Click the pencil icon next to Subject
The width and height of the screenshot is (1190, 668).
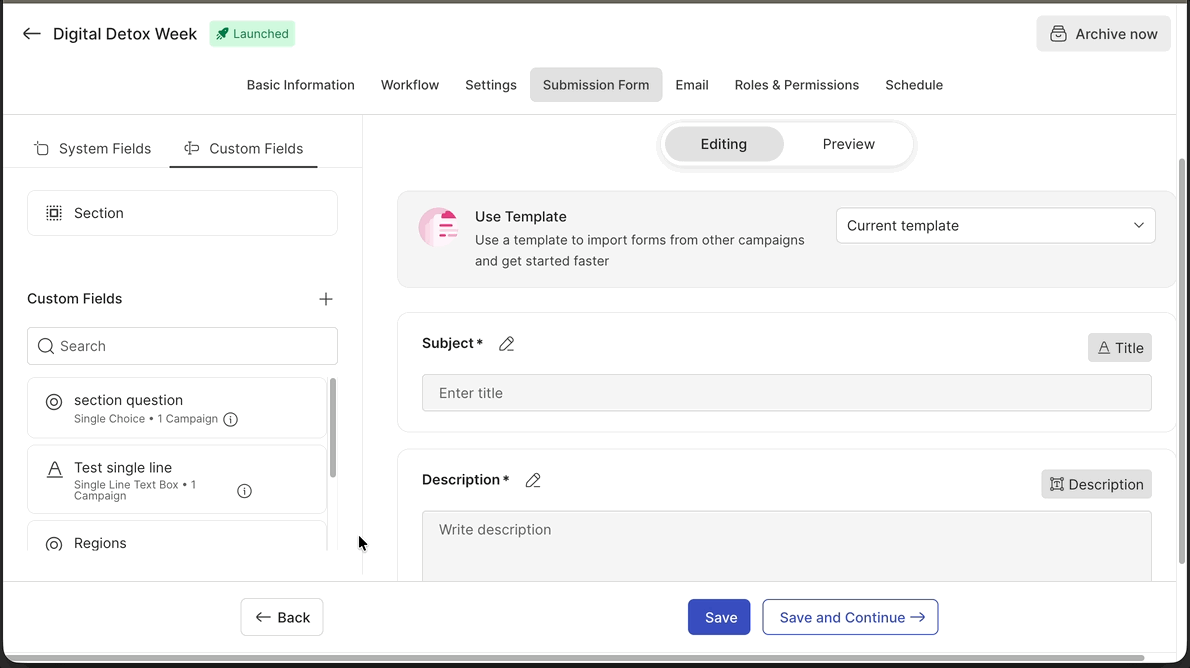click(507, 344)
